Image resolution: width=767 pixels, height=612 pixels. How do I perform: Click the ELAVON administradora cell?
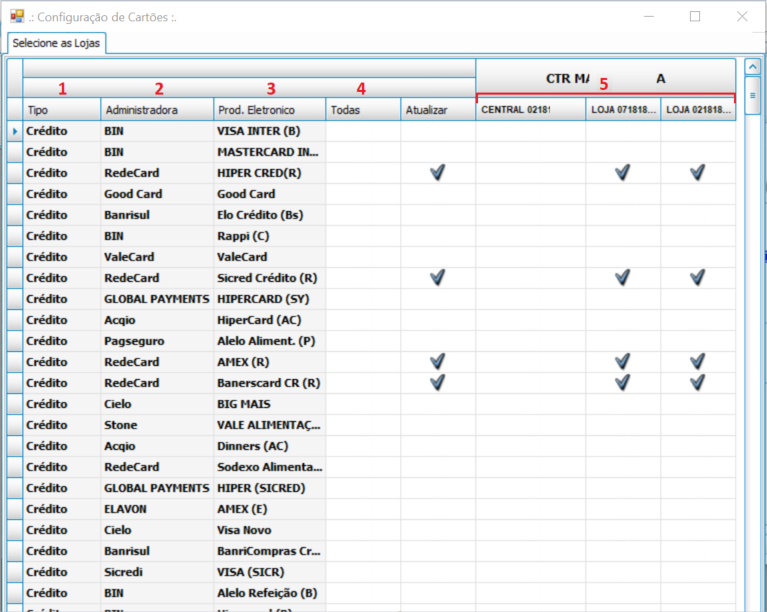click(157, 509)
